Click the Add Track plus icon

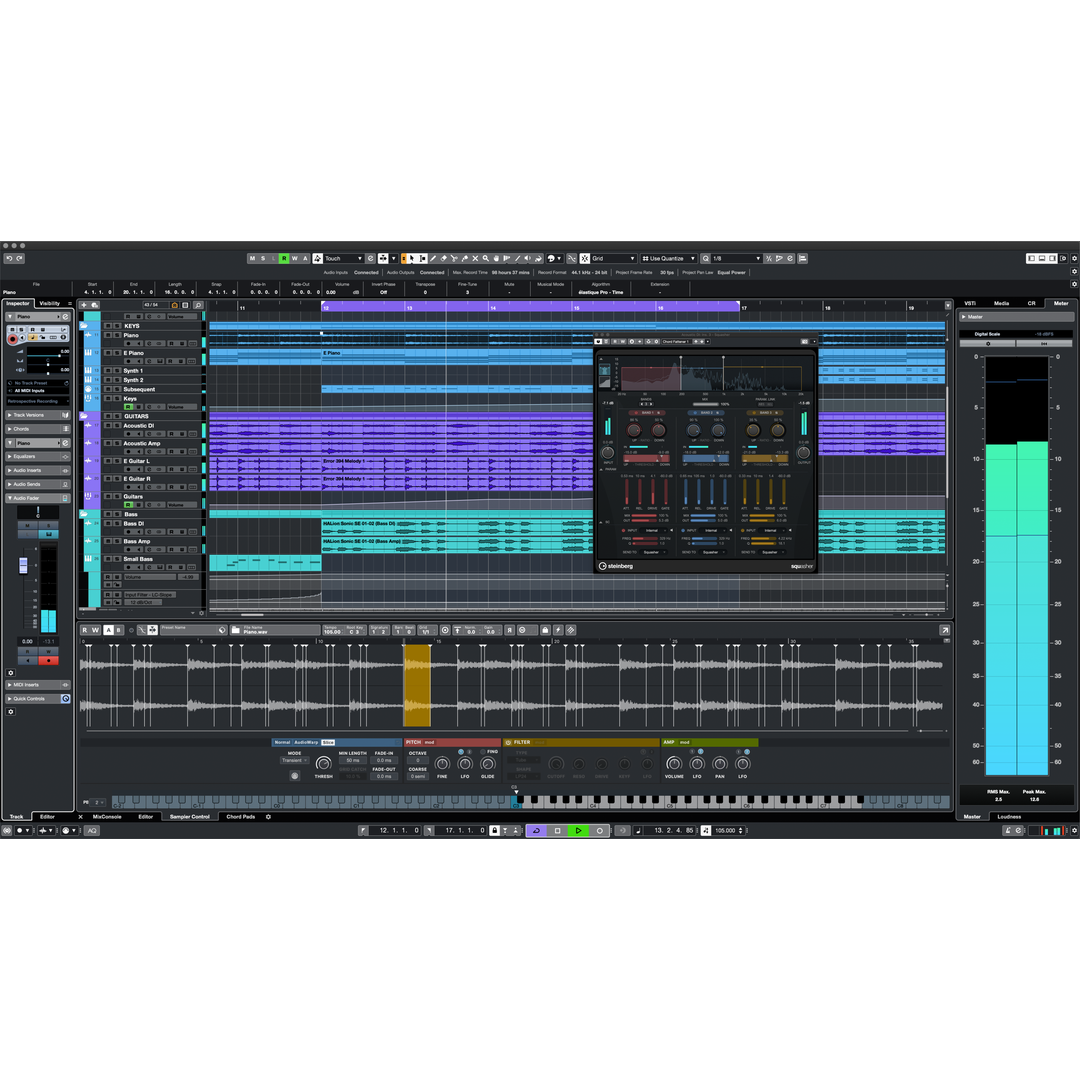tap(84, 304)
